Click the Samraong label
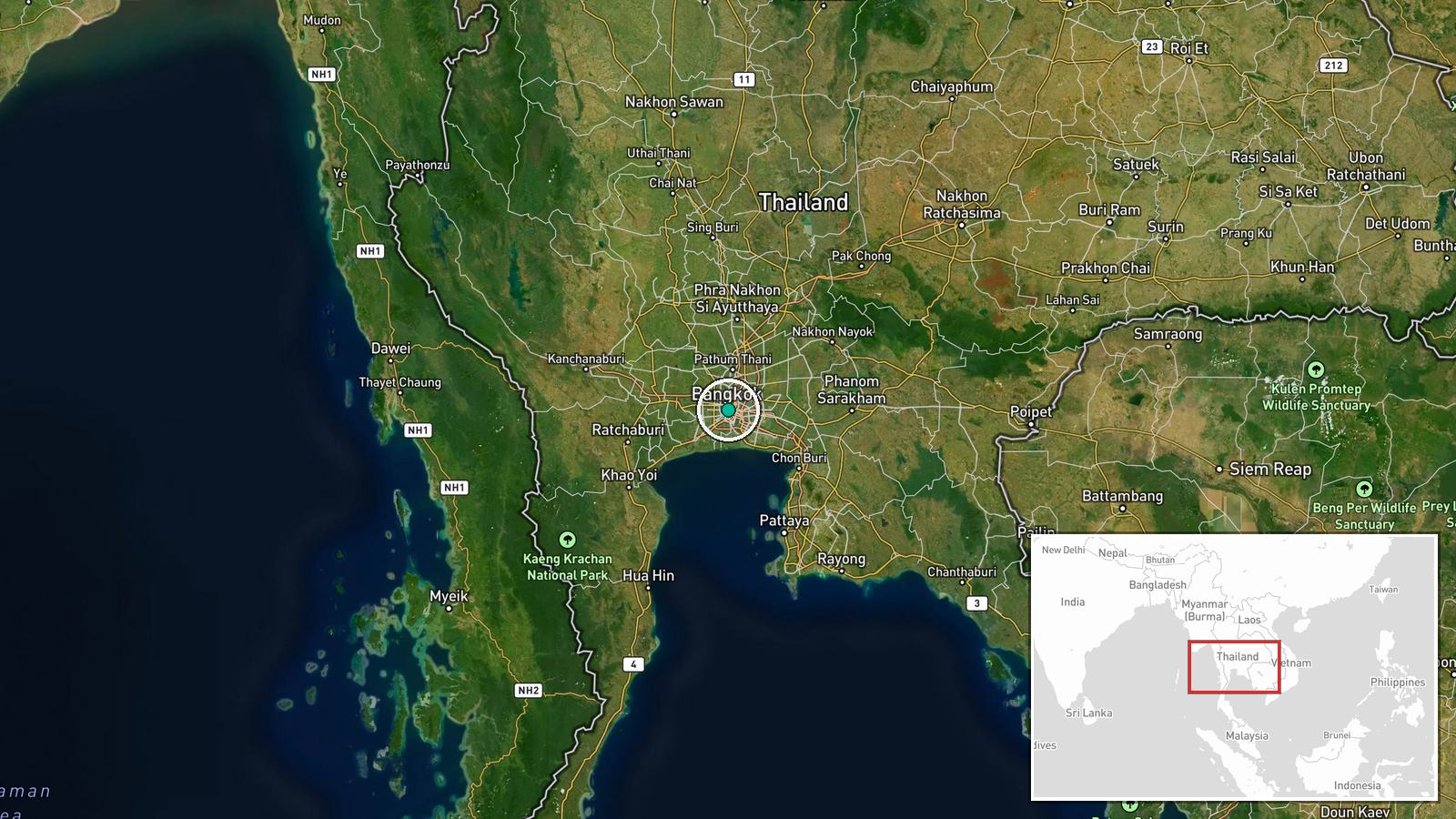The image size is (1456, 819). click(x=1168, y=334)
